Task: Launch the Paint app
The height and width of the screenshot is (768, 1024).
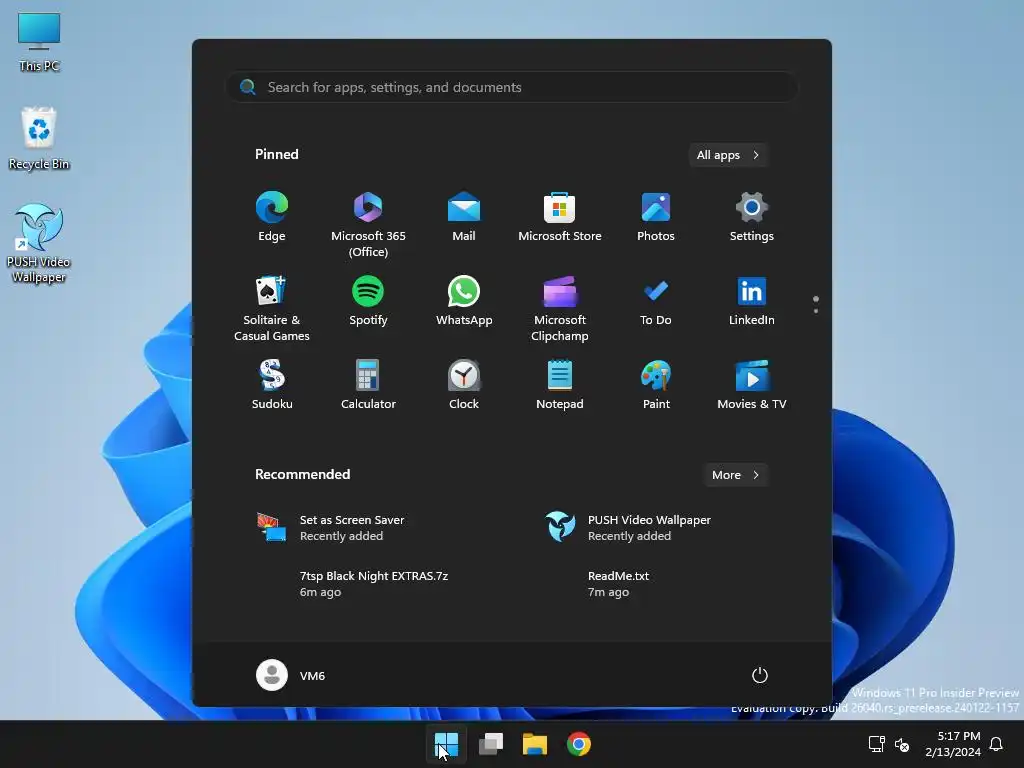Action: tap(656, 385)
